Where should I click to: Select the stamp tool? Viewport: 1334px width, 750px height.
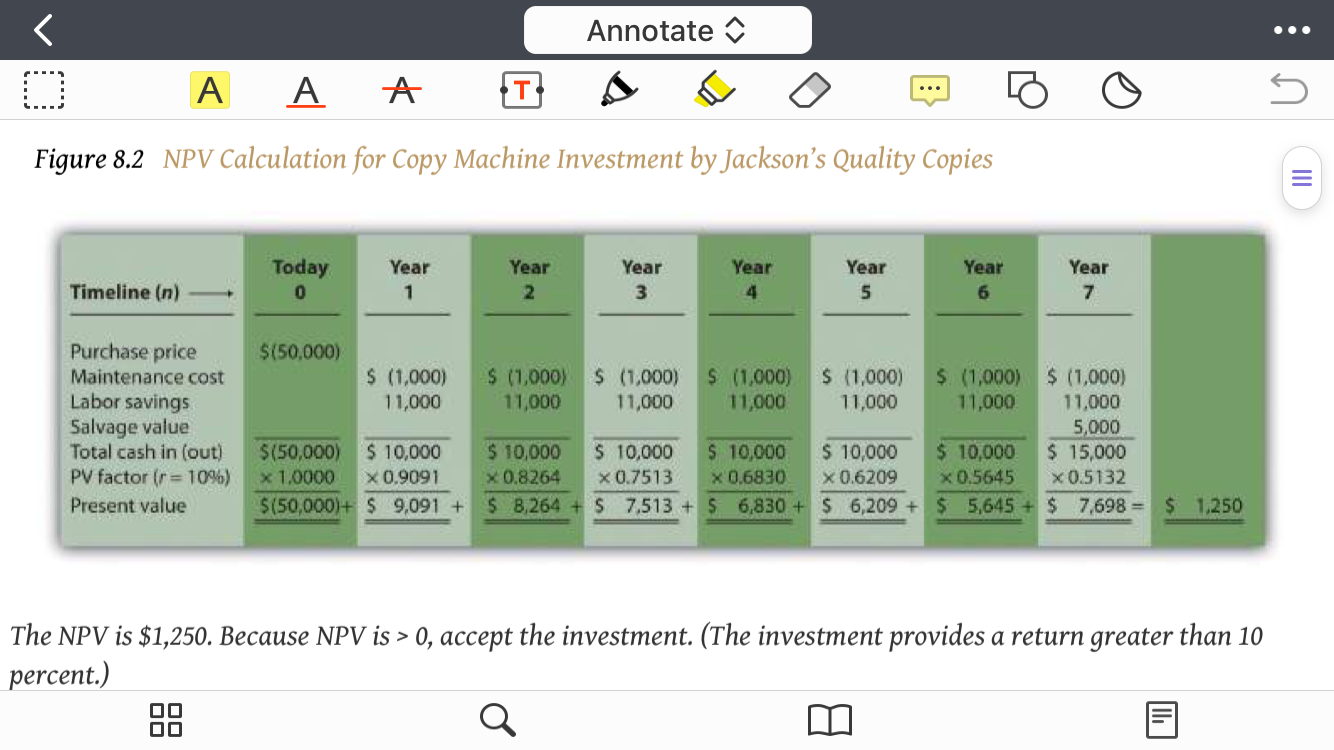[x=1121, y=89]
